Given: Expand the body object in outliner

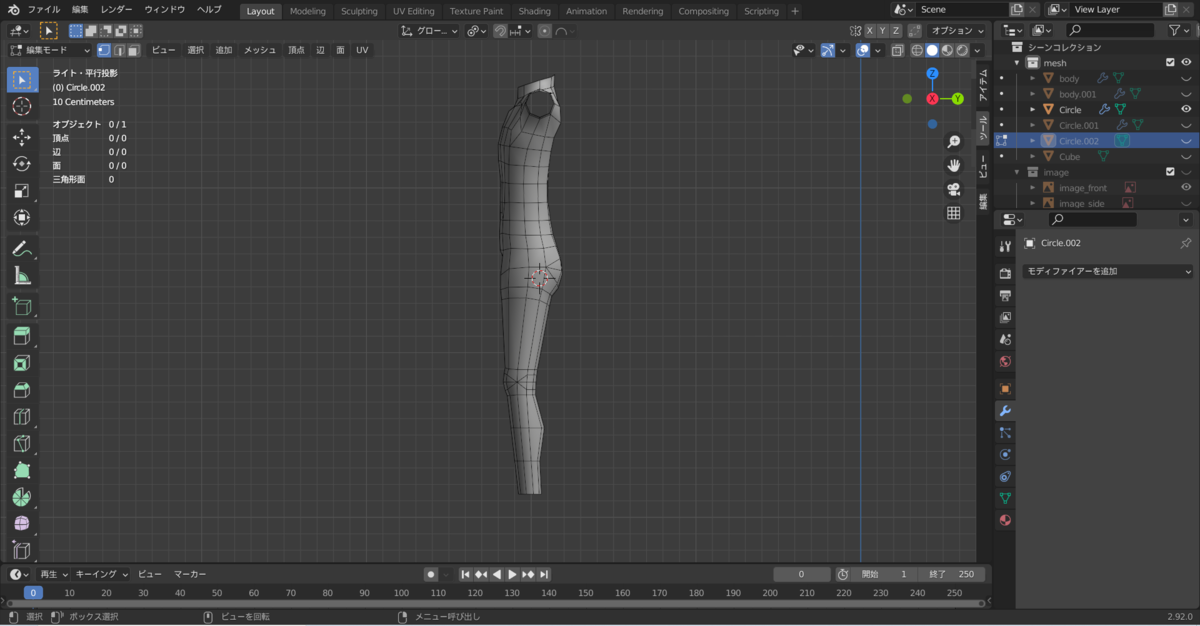Looking at the screenshot, I should click(x=1033, y=78).
